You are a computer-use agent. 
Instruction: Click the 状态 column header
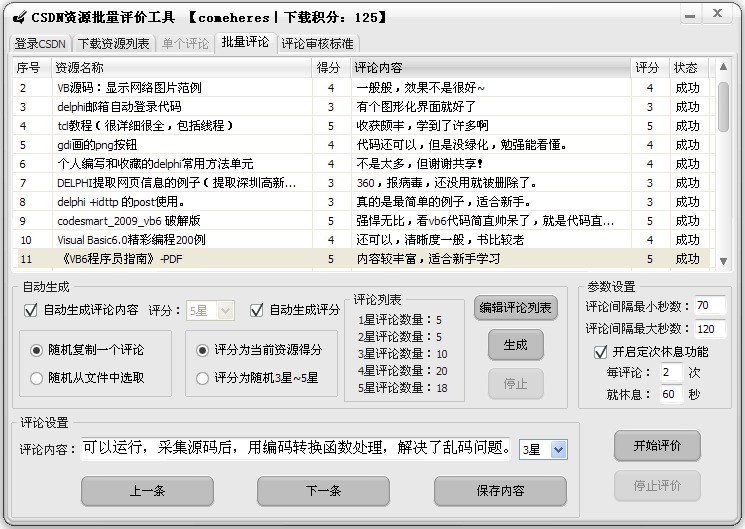(x=688, y=67)
